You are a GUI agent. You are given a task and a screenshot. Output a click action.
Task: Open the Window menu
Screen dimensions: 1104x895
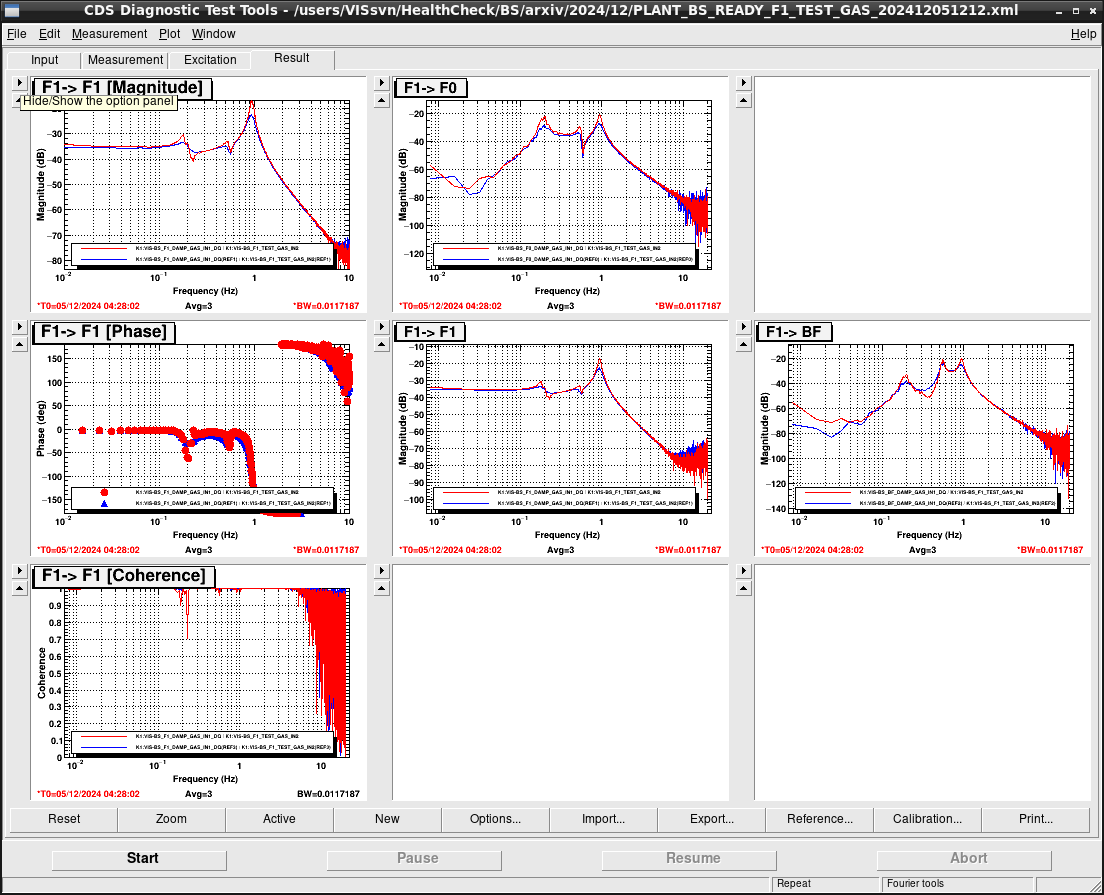(x=213, y=34)
